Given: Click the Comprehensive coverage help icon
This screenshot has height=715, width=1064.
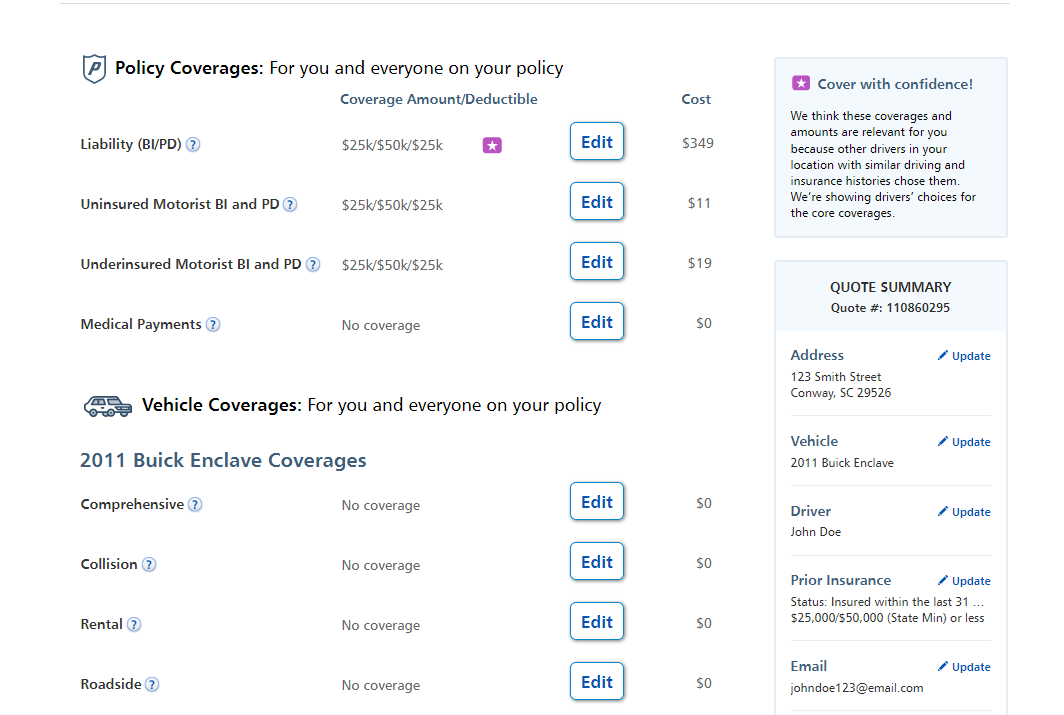Looking at the screenshot, I should pyautogui.click(x=197, y=504).
